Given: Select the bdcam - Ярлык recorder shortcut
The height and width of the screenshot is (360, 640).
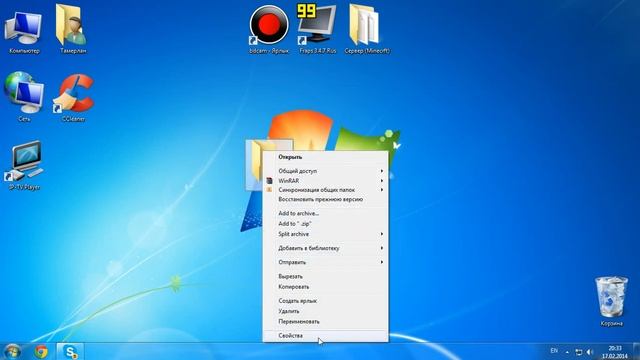Looking at the screenshot, I should click(x=269, y=29).
